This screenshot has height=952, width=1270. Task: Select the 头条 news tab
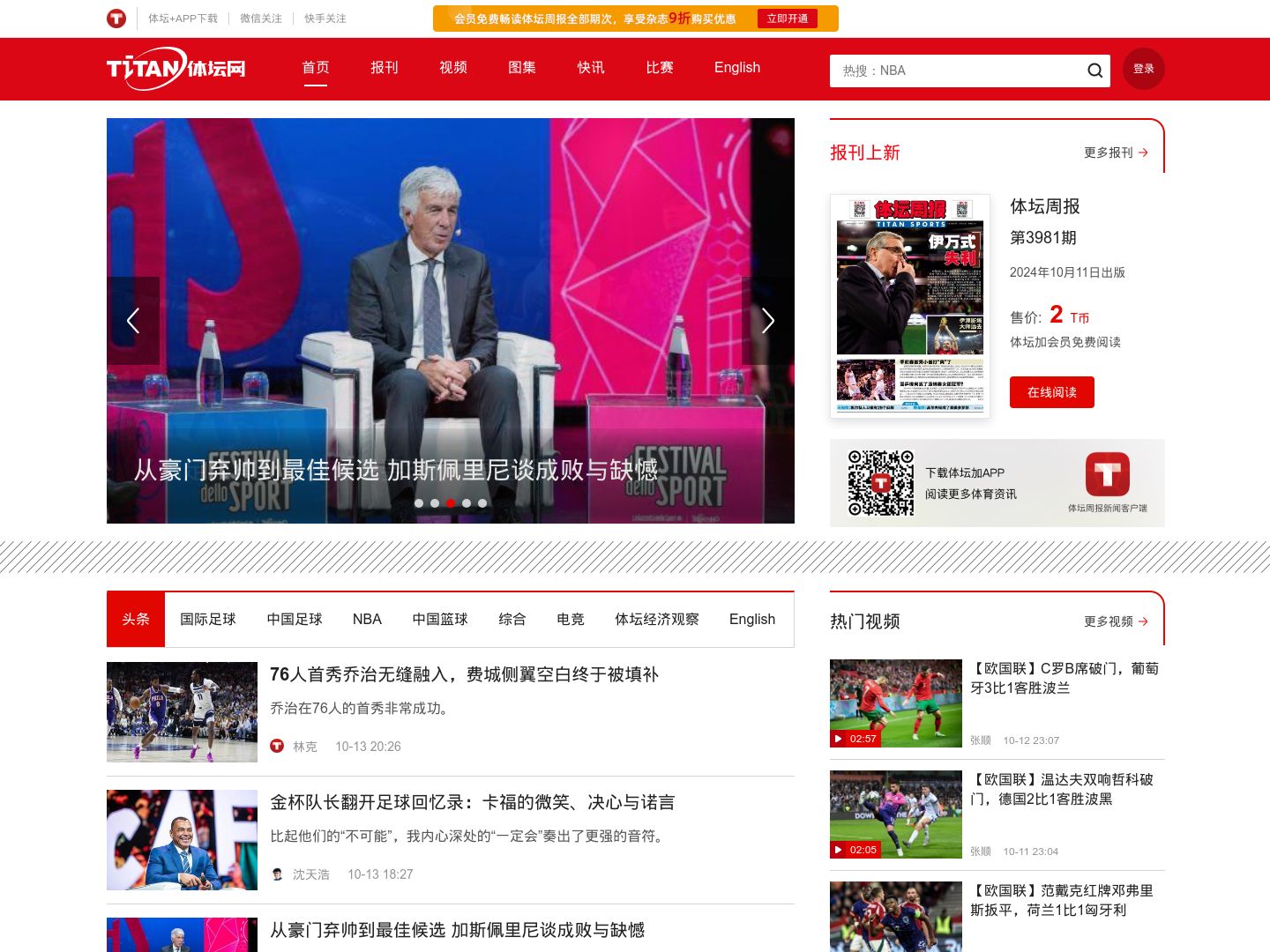(x=136, y=620)
